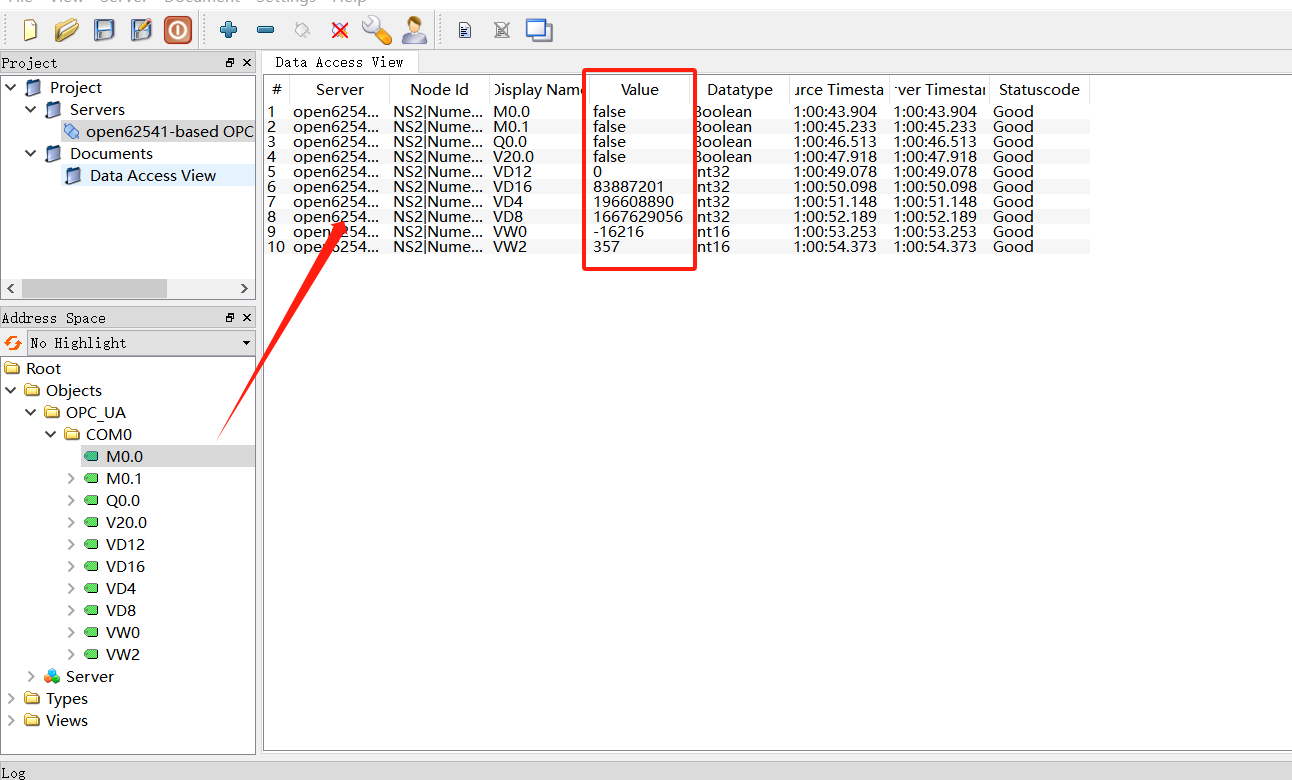Expand the M0.1 node

(70, 479)
